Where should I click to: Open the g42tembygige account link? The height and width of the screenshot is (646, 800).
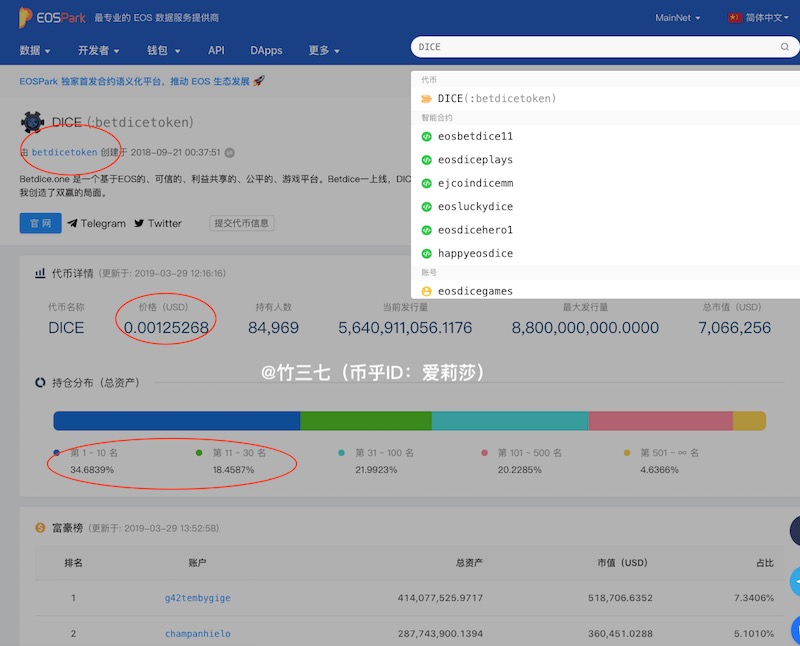pyautogui.click(x=197, y=598)
